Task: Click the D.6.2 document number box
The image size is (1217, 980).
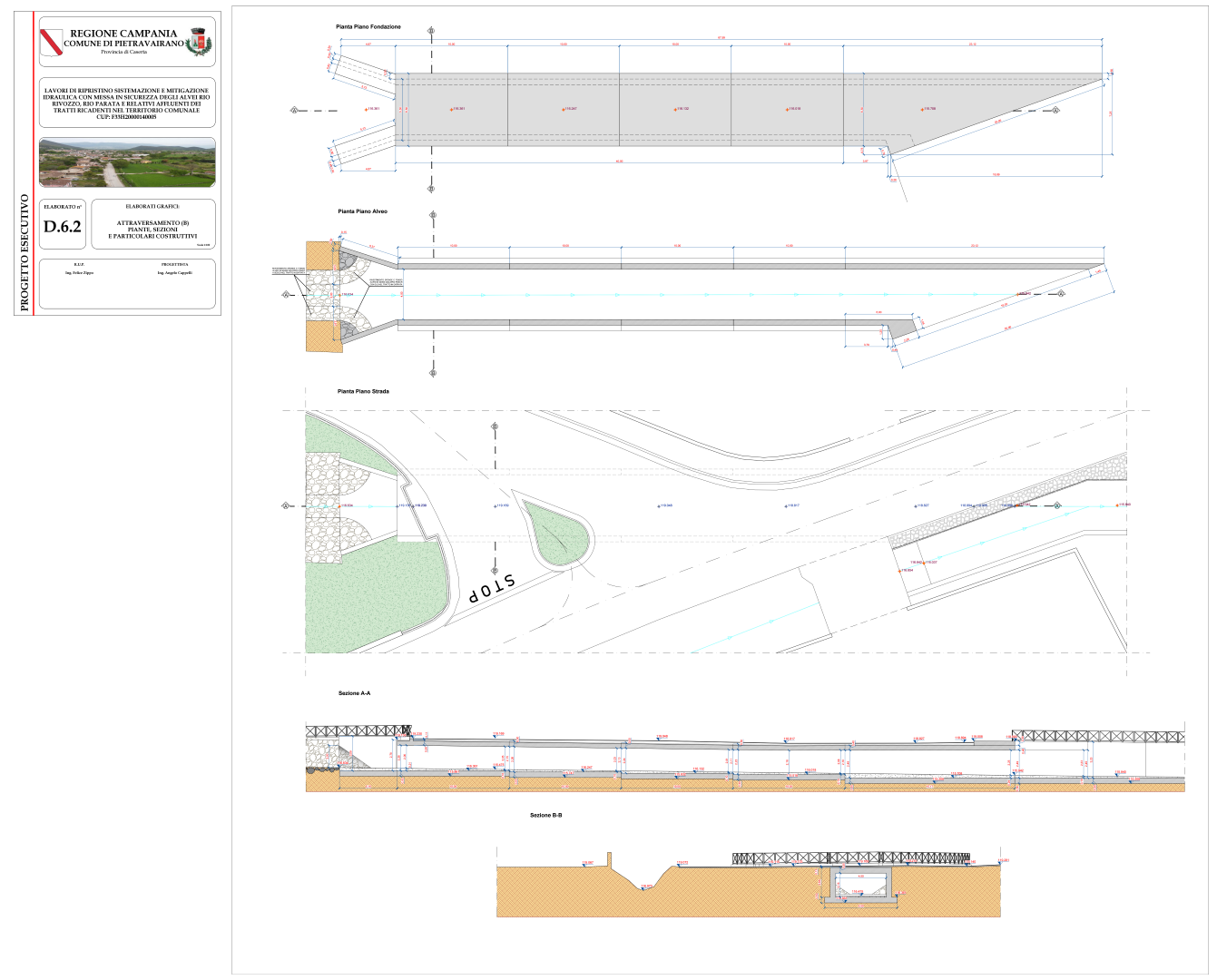Action: pyautogui.click(x=63, y=227)
